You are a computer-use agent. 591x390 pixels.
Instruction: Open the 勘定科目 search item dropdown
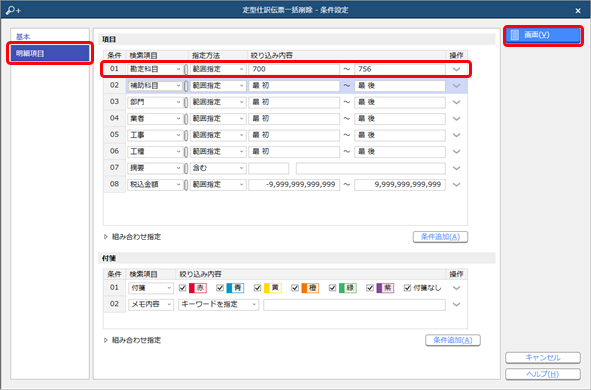[155, 69]
